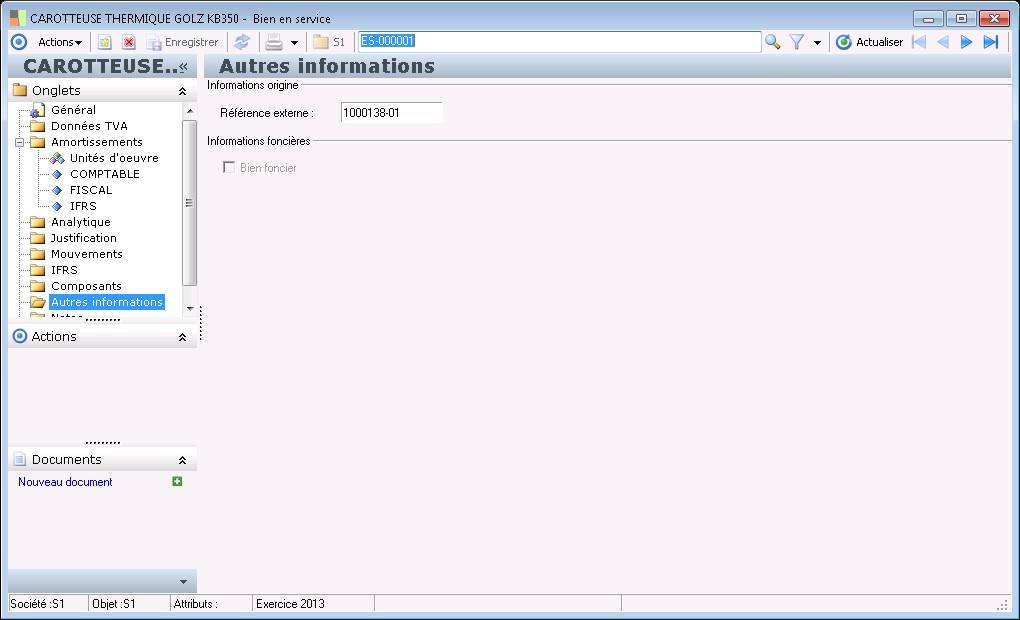
Task: Go to last record arrow
Action: pyautogui.click(x=991, y=42)
